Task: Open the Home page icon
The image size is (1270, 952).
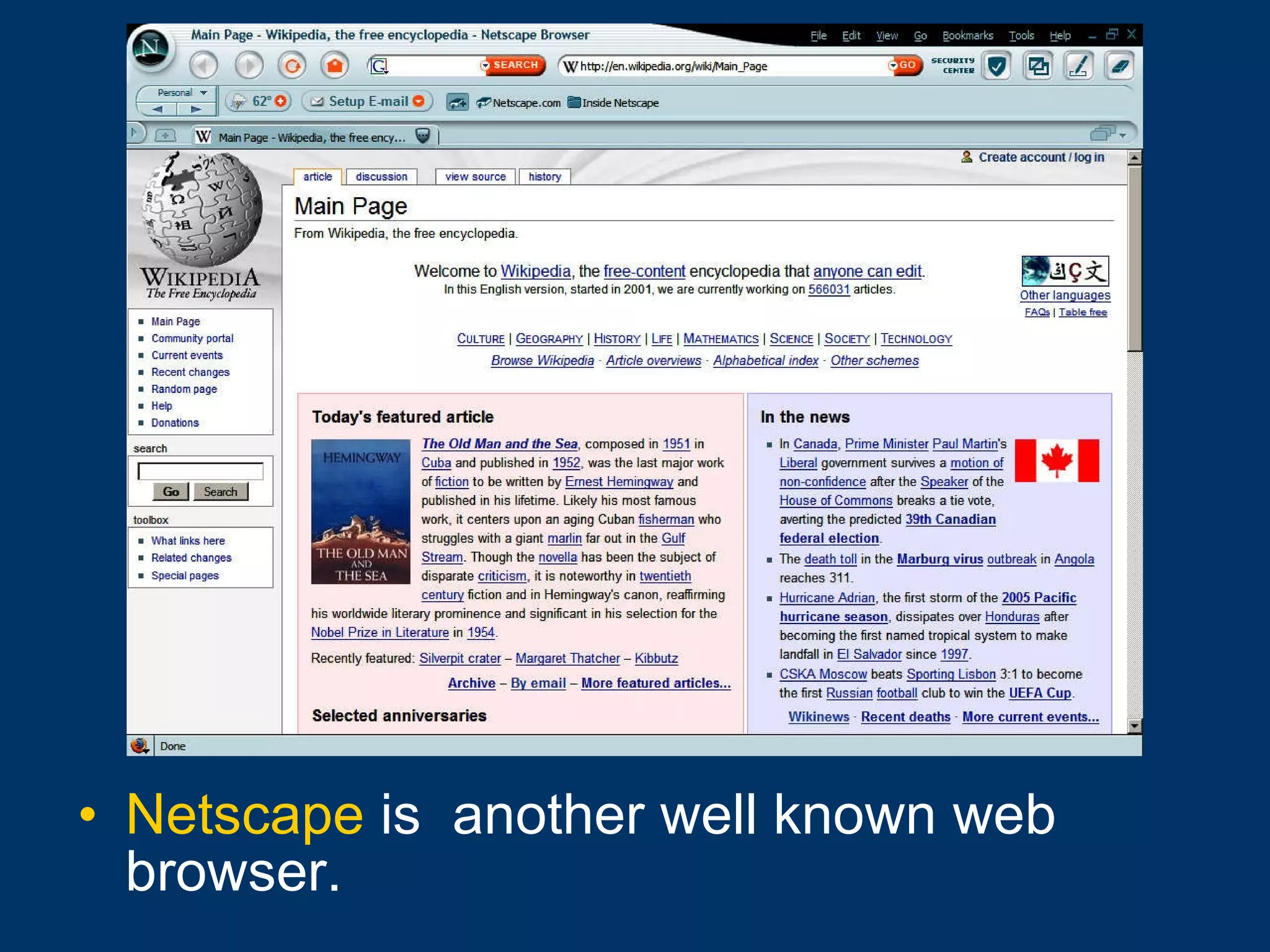Action: pos(335,65)
